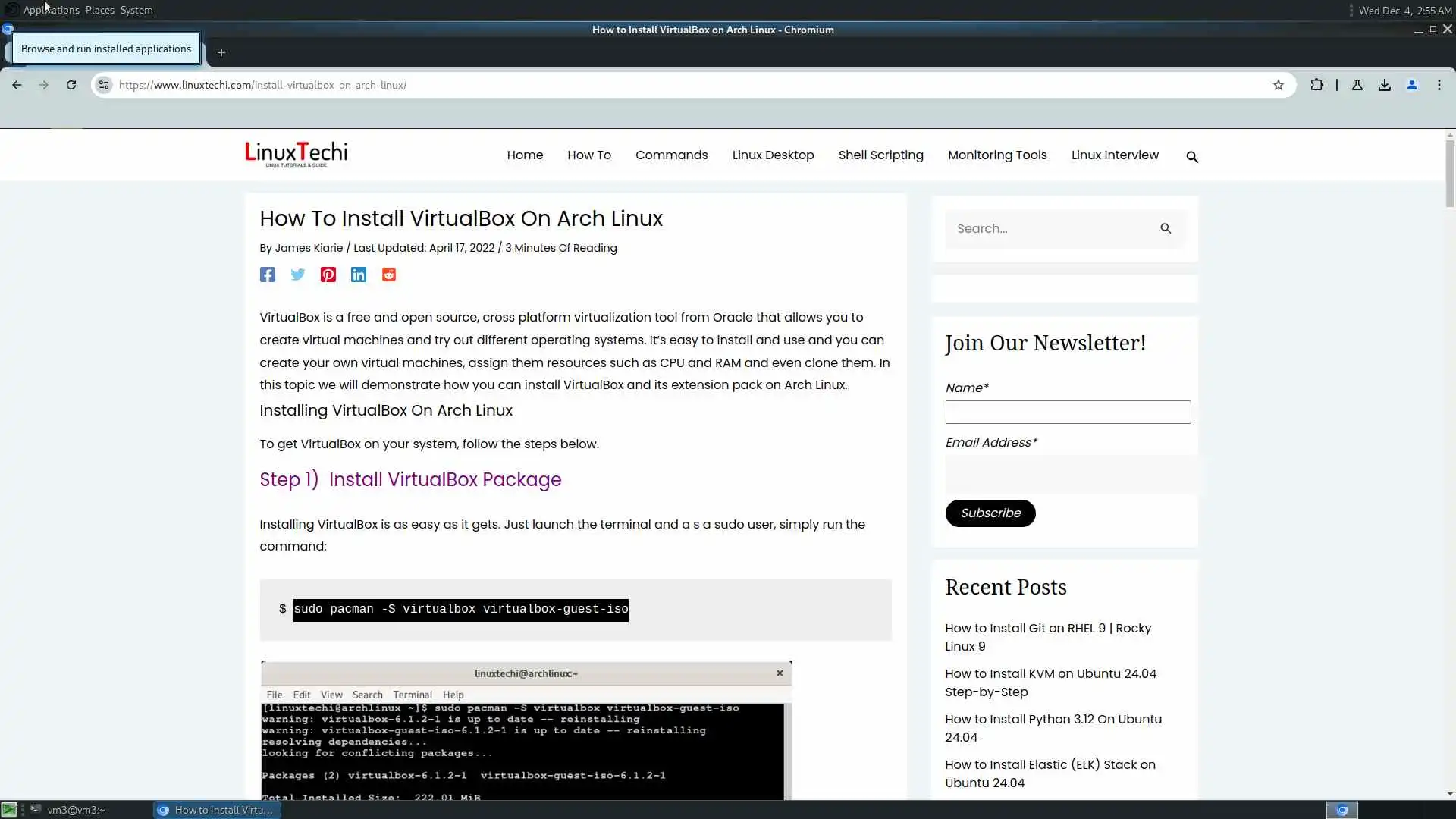Click the LinkedIn share icon

click(359, 275)
